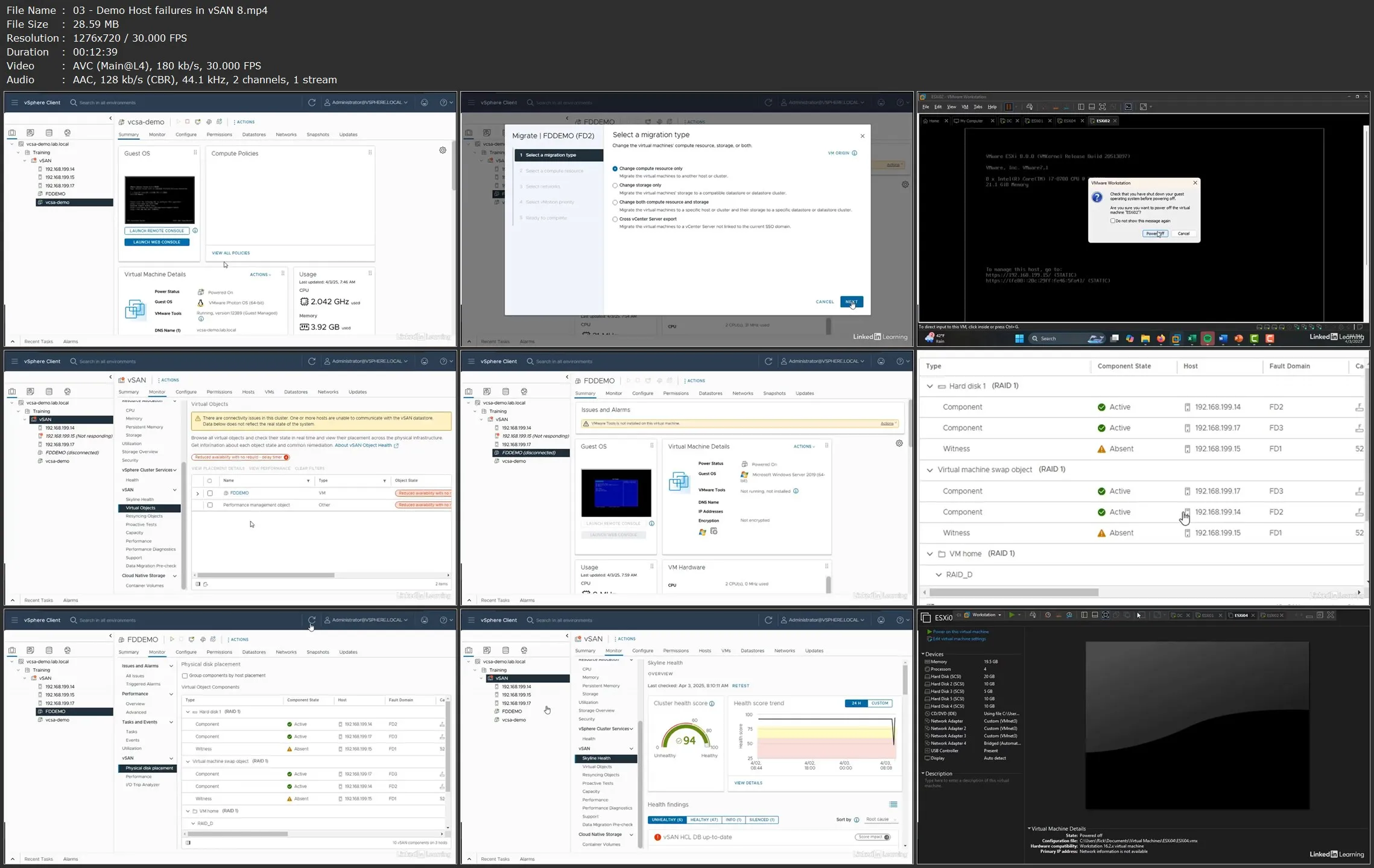The height and width of the screenshot is (868, 1374).
Task: Click gear icon in FDDEMO (disconnected) summary frame
Action: pos(899,443)
